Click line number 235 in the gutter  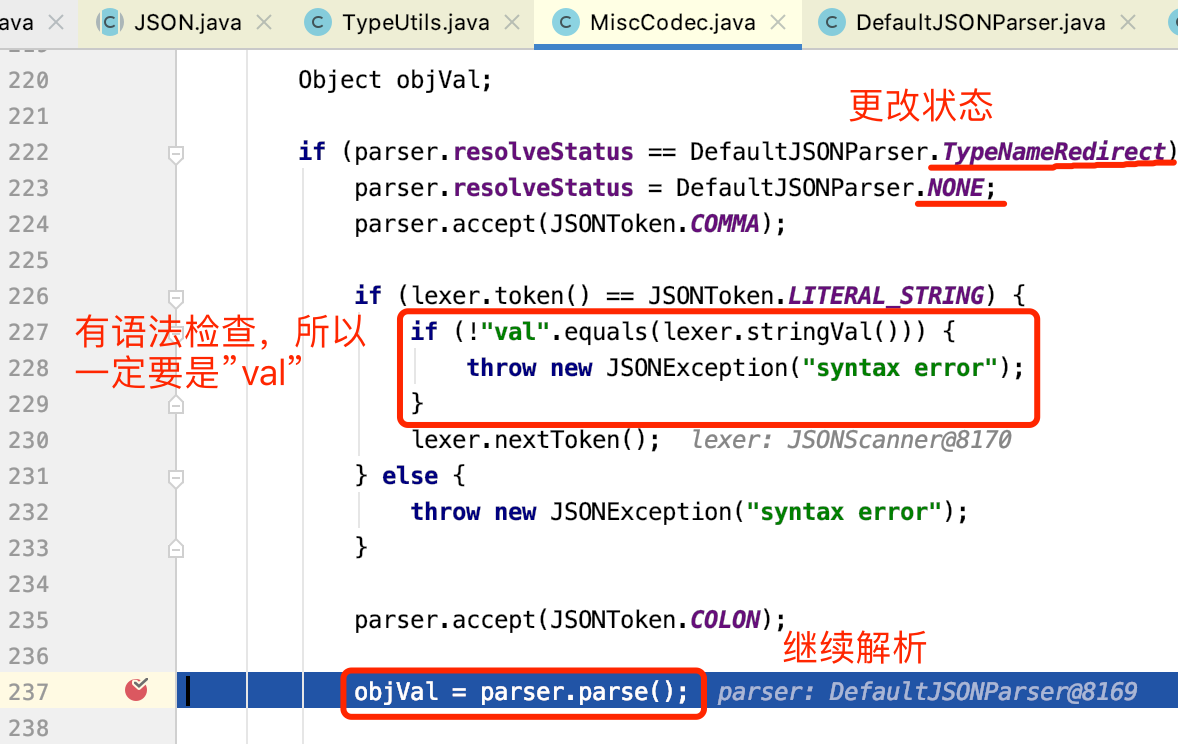pyautogui.click(x=29, y=620)
